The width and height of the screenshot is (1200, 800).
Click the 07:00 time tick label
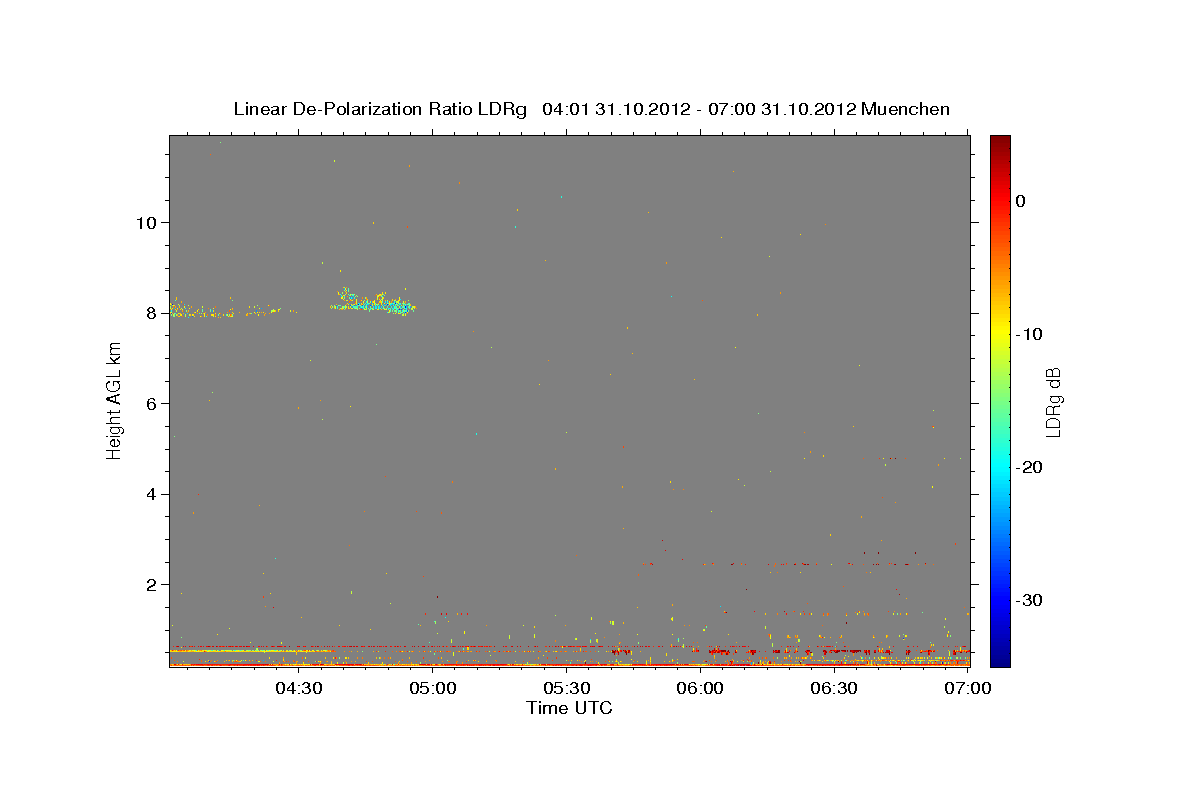(968, 688)
